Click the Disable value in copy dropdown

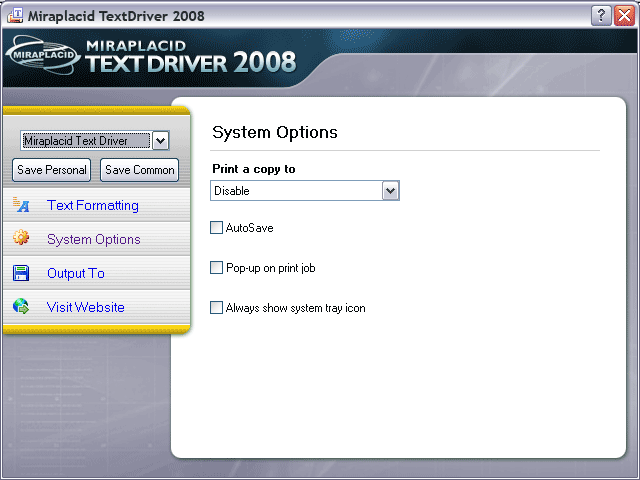[232, 191]
